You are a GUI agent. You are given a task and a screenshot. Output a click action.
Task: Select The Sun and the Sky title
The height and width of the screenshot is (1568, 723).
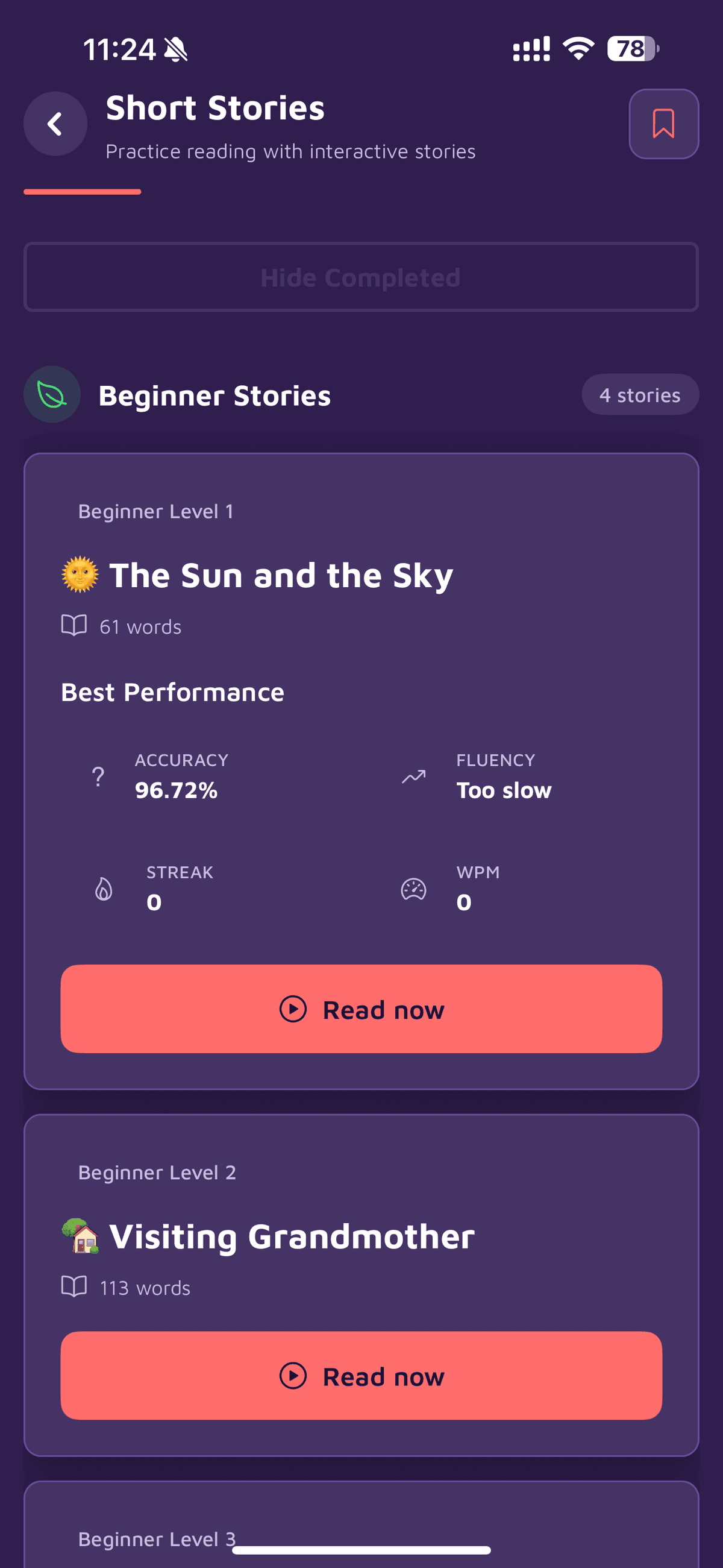pyautogui.click(x=281, y=575)
